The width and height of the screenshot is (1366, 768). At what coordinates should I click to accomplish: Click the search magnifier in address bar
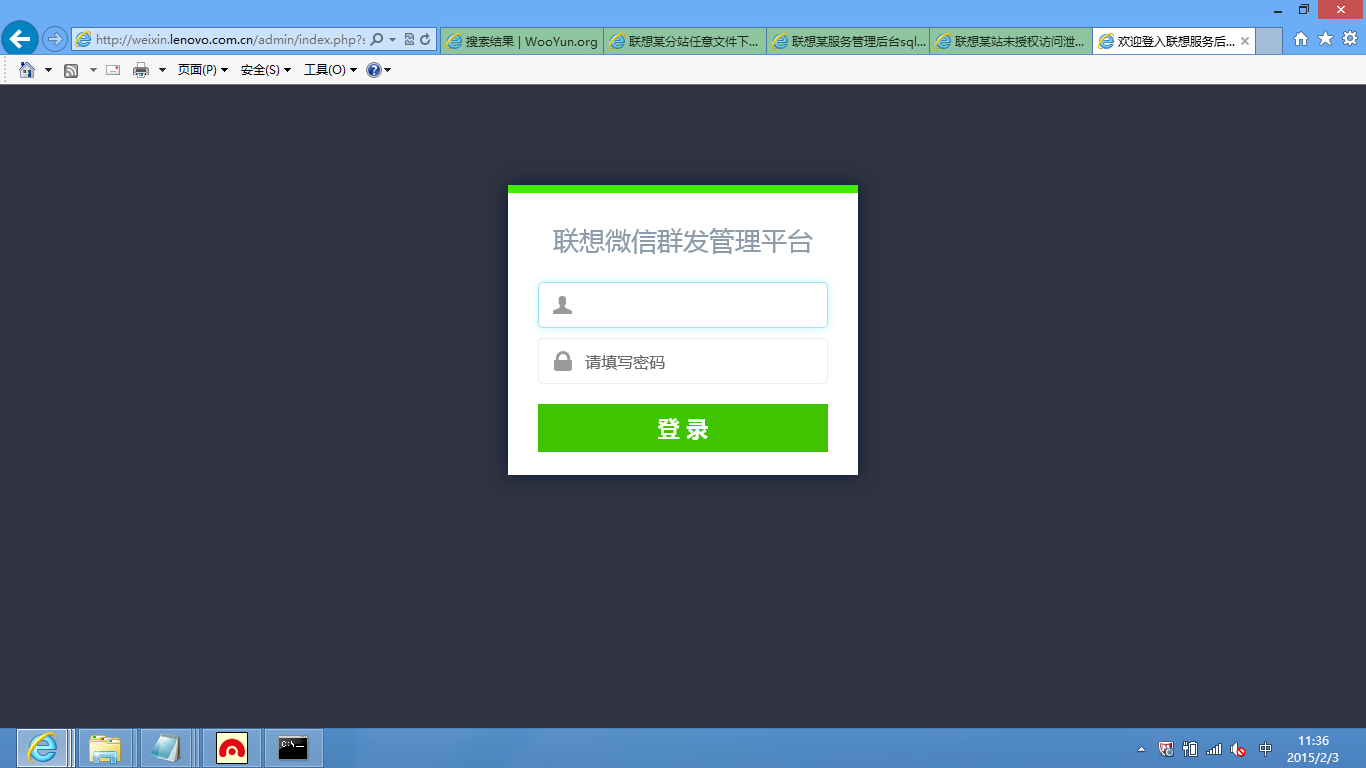(377, 40)
